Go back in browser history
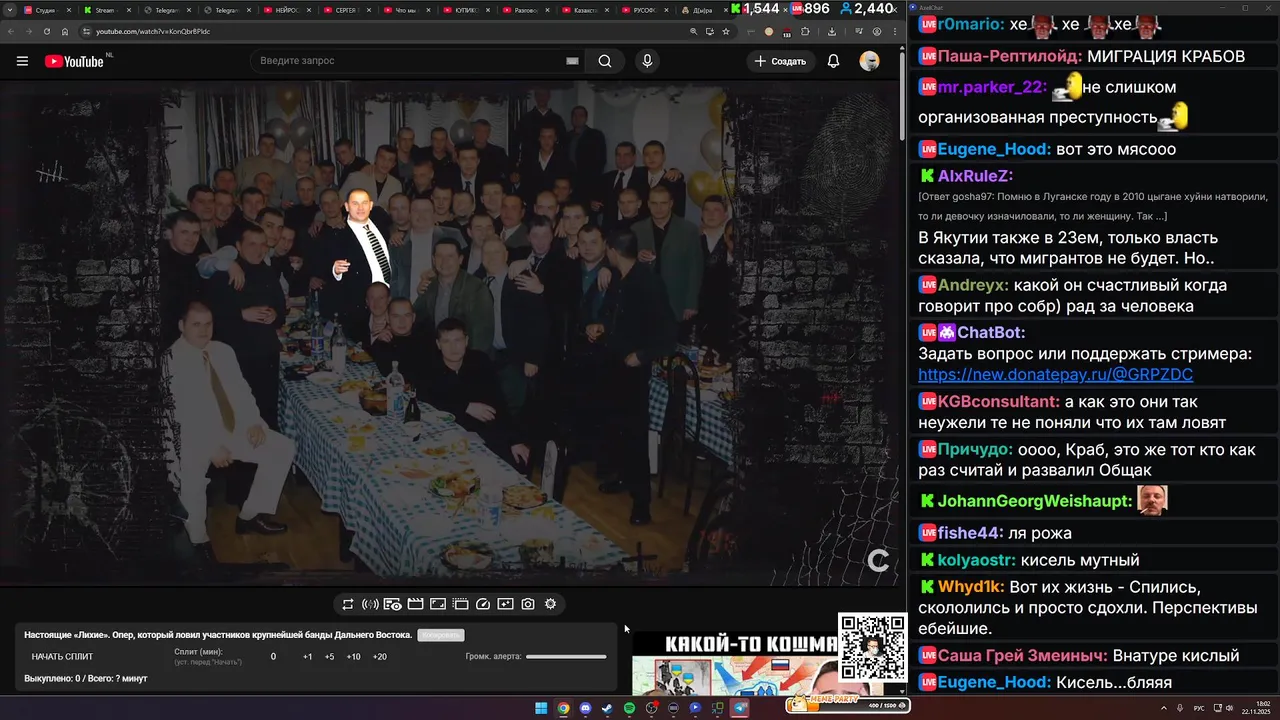This screenshot has height=720, width=1280. coord(9,31)
